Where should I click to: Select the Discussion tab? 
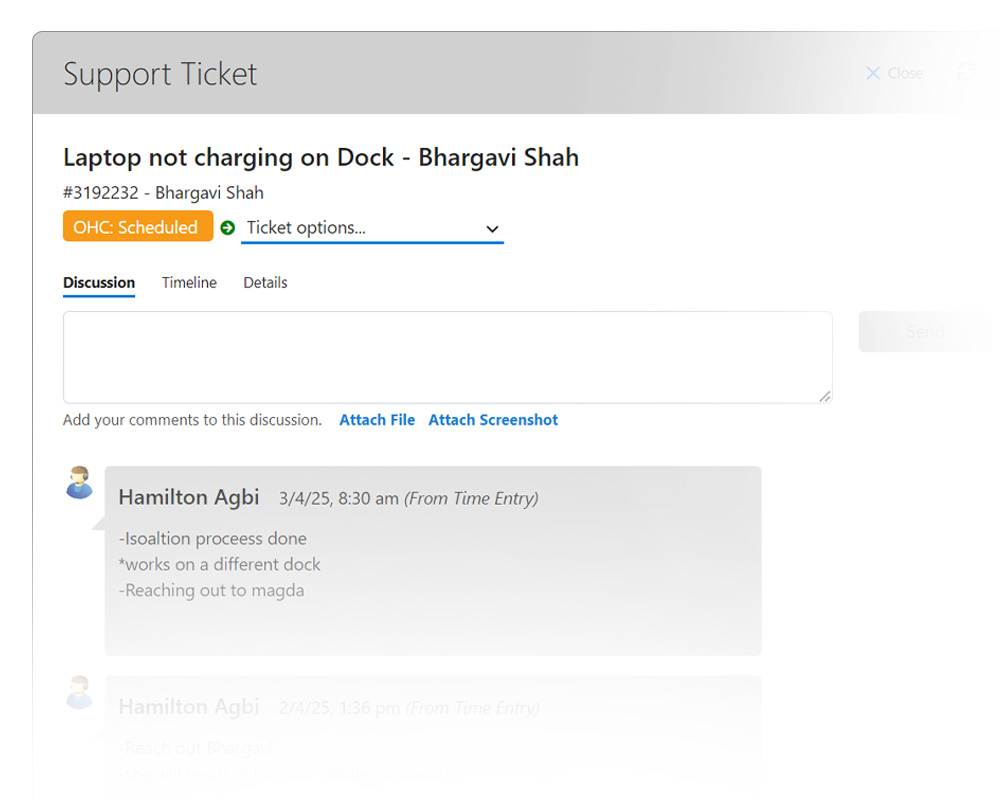pos(99,283)
